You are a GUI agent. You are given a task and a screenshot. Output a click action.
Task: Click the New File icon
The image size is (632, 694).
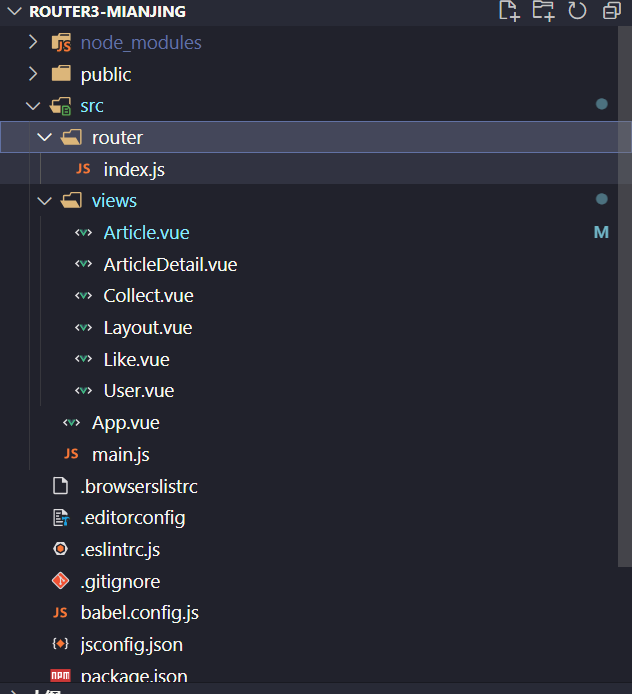point(509,11)
